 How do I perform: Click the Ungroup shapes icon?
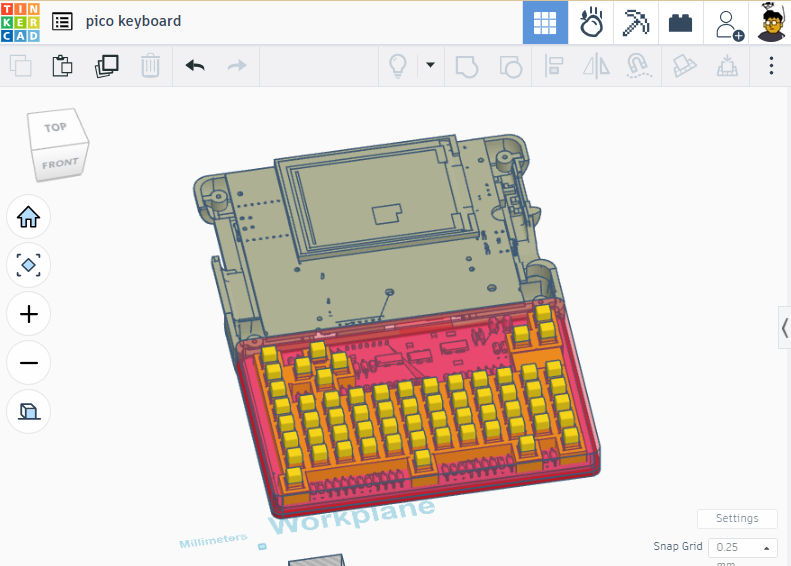point(511,66)
